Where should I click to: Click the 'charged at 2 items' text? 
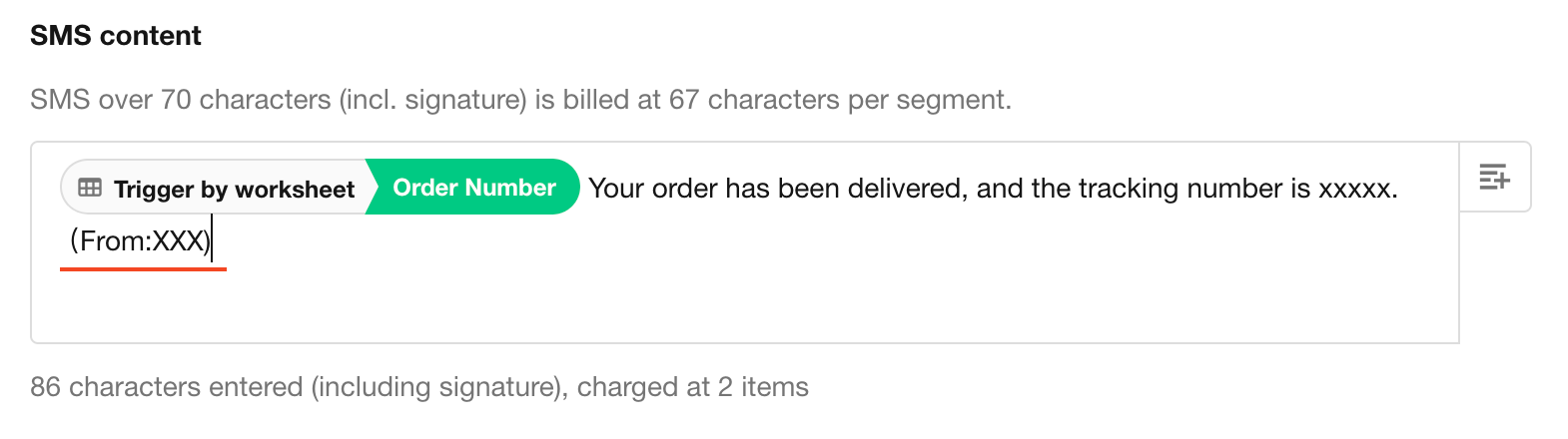[x=693, y=387]
